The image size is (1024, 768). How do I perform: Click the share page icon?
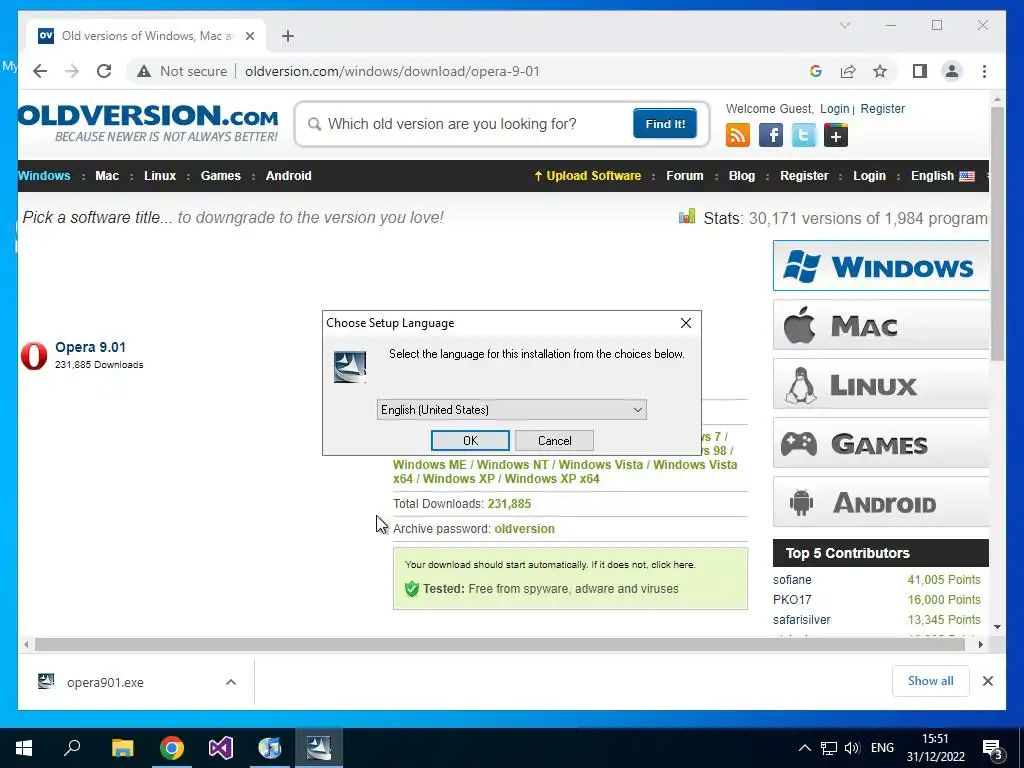tap(848, 71)
